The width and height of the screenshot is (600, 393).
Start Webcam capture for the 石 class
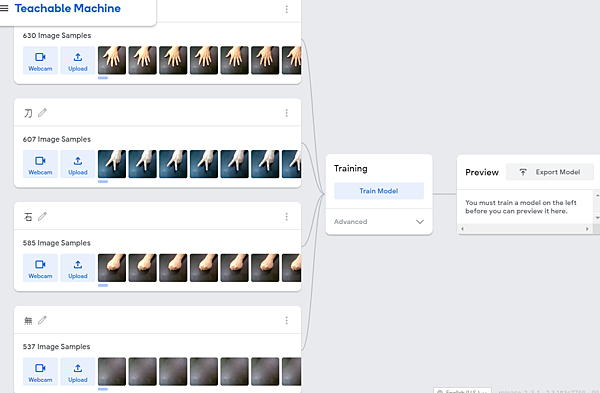[40, 268]
